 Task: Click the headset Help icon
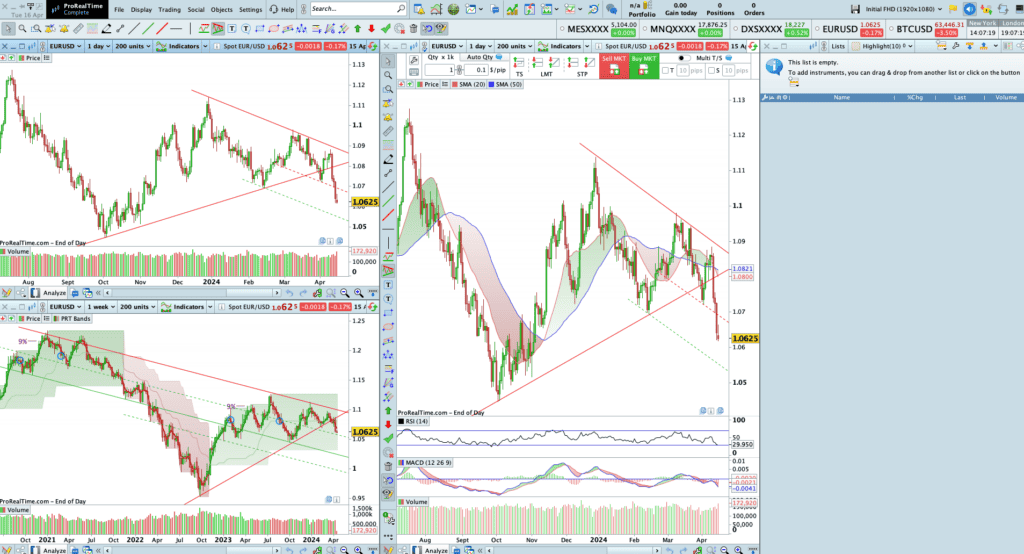[273, 9]
